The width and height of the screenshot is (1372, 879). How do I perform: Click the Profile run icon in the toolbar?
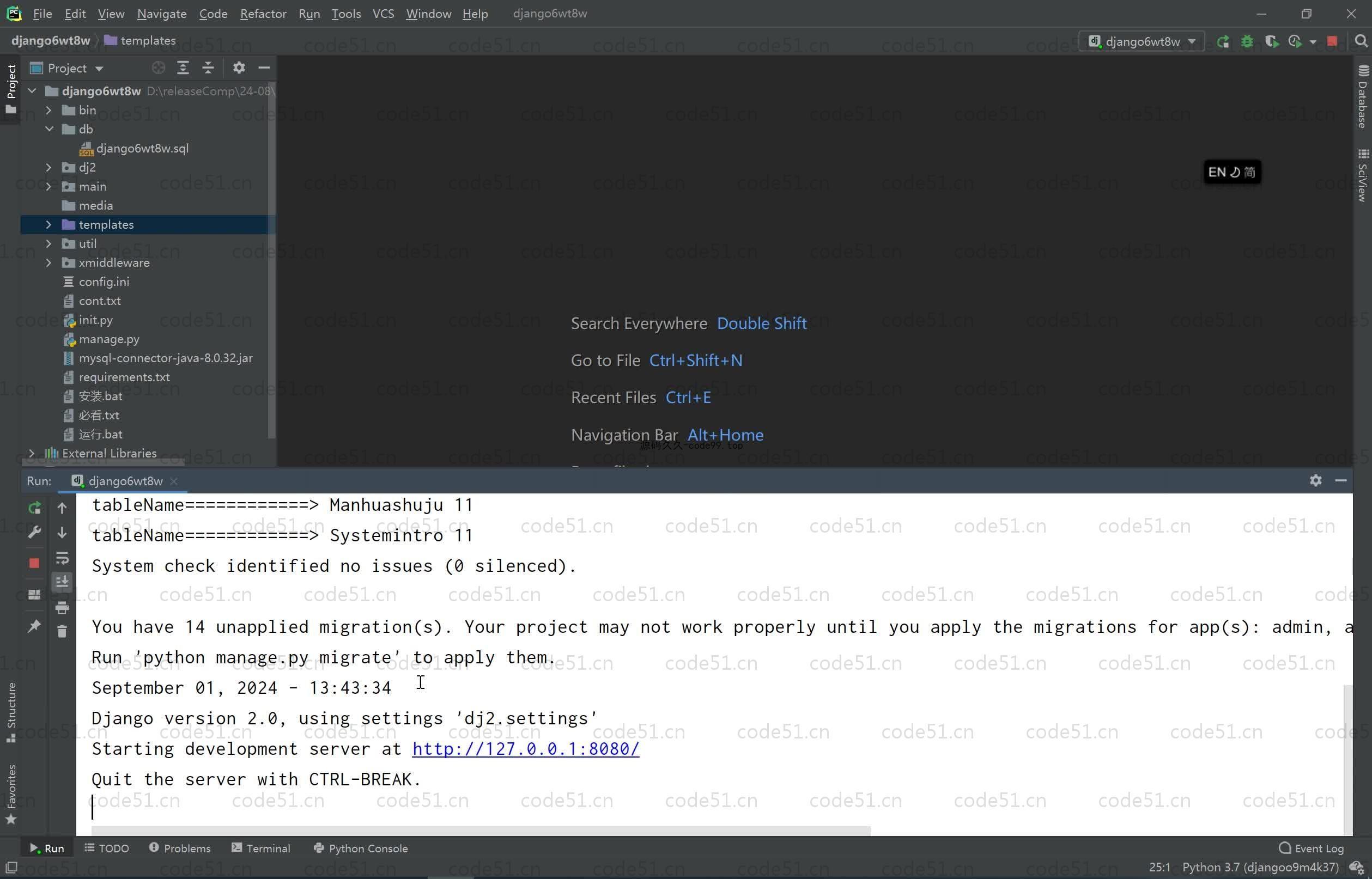[1295, 42]
